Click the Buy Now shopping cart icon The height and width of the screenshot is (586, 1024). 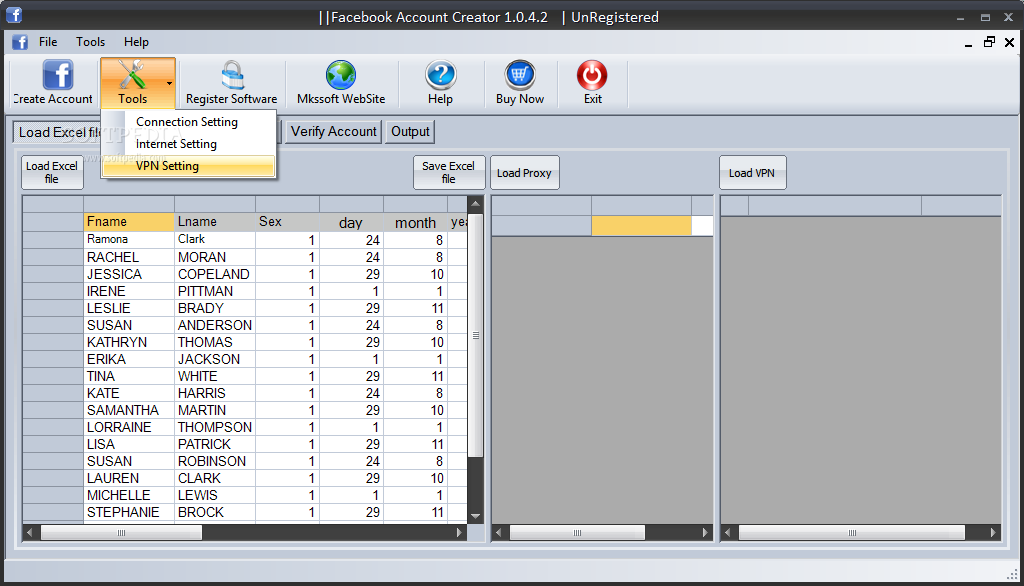(520, 75)
